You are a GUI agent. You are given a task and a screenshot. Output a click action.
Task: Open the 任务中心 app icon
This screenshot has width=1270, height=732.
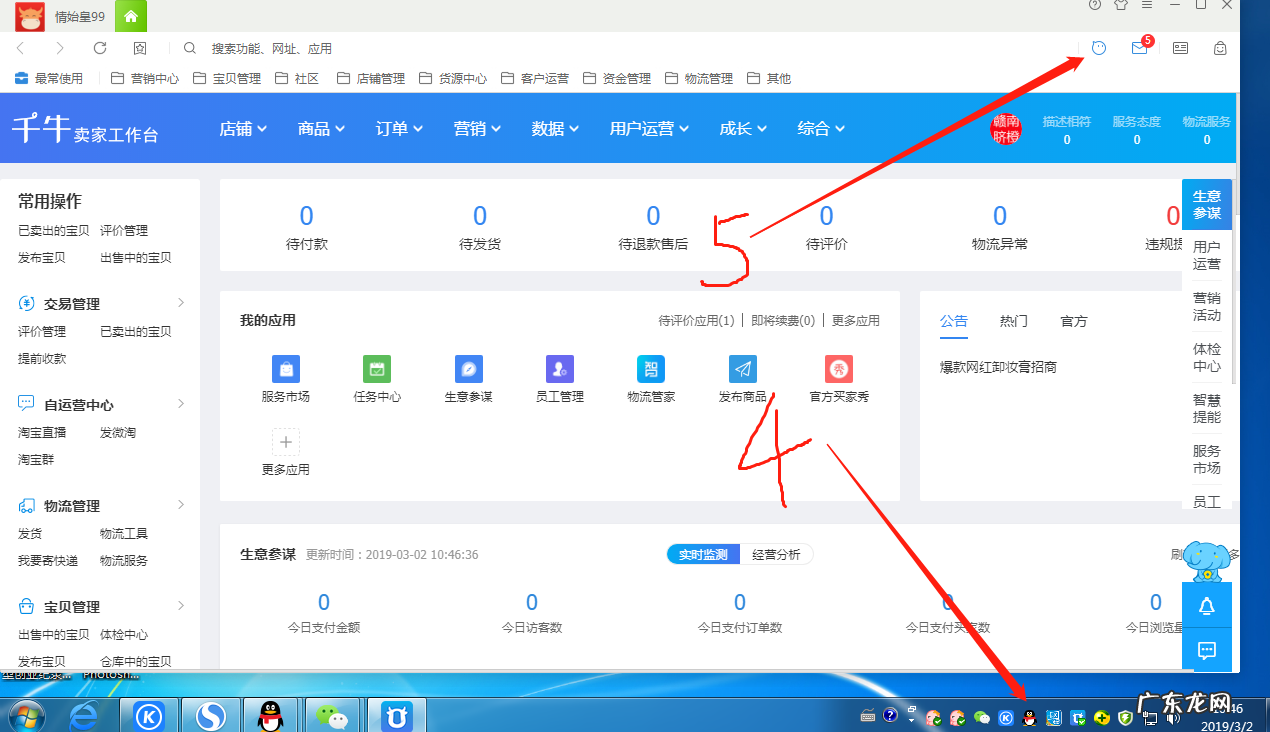[x=376, y=369]
